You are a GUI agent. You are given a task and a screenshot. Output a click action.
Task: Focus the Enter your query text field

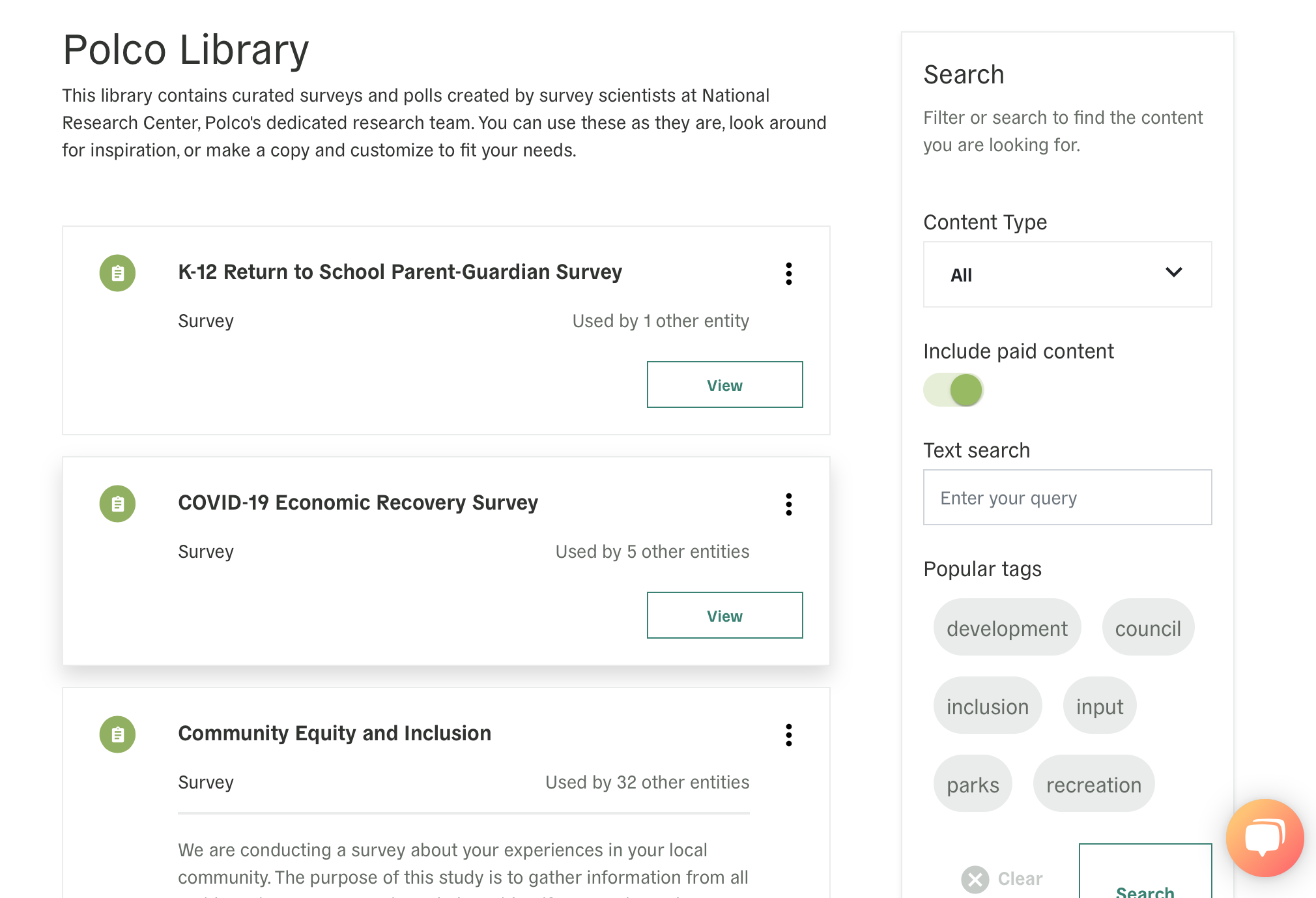1067,497
